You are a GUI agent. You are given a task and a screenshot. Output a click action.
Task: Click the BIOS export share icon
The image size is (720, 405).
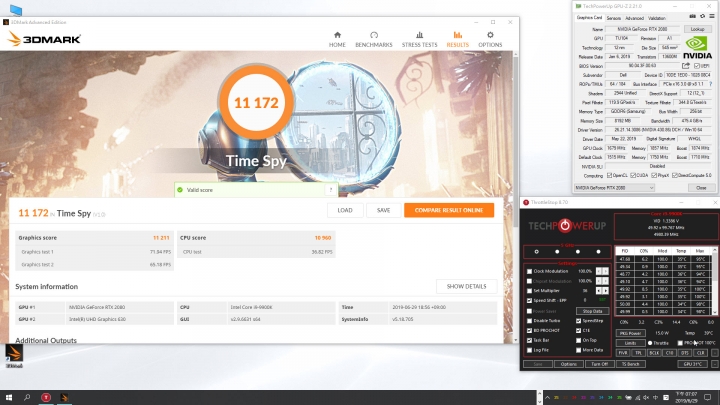coord(686,66)
